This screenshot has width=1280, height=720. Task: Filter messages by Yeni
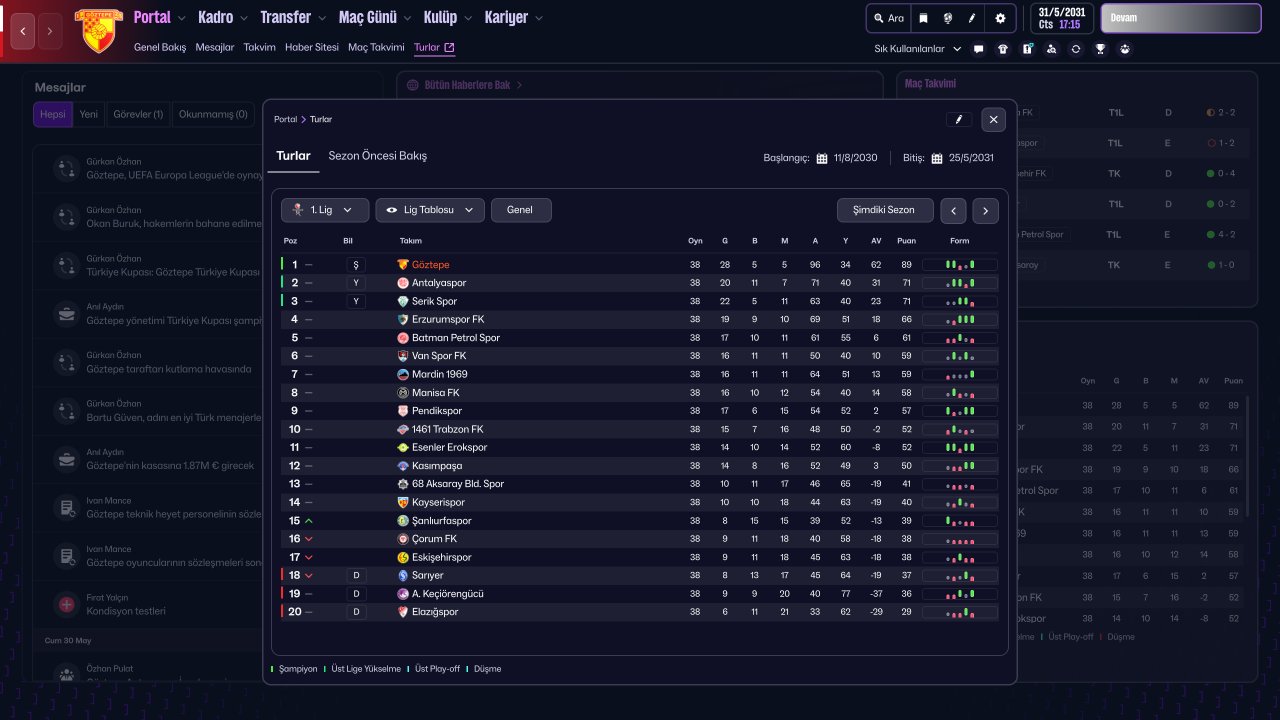pyautogui.click(x=89, y=114)
